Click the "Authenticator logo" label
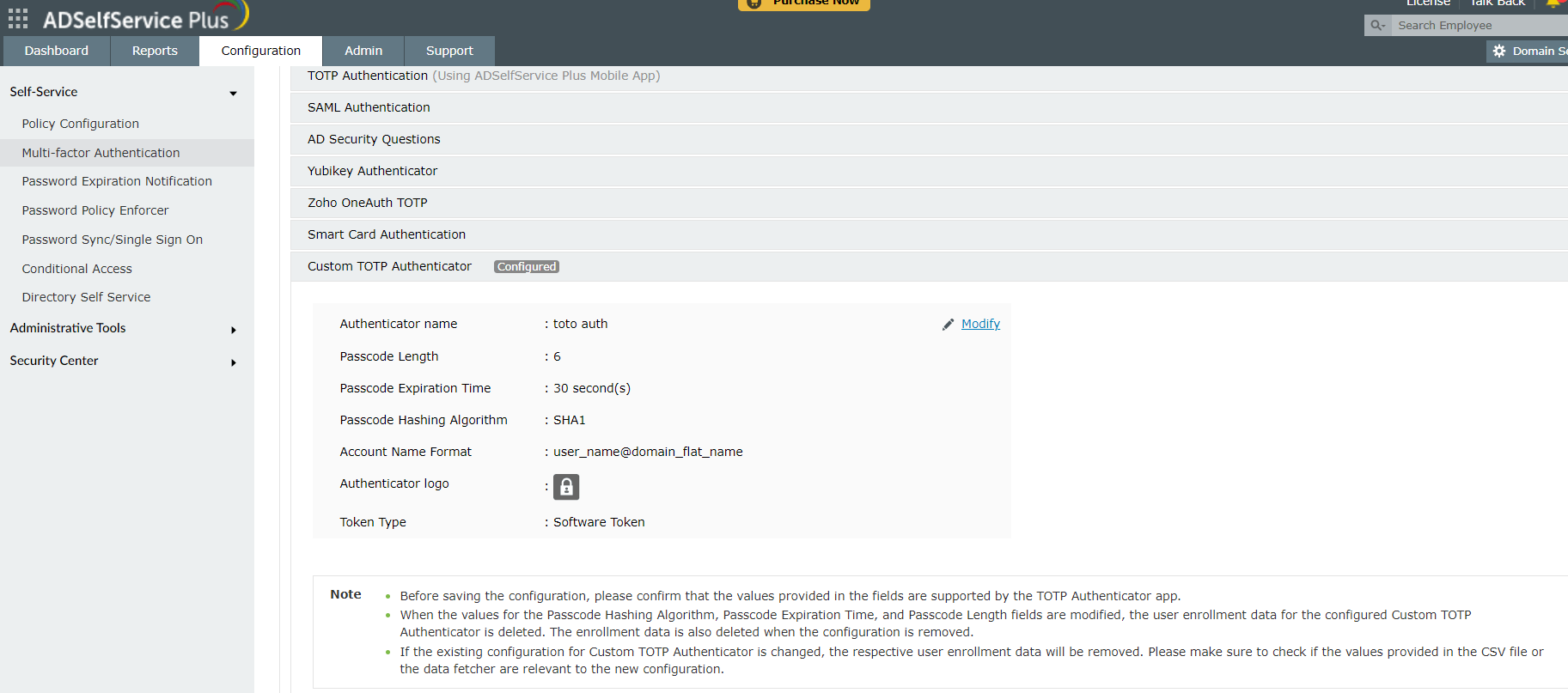 394,483
